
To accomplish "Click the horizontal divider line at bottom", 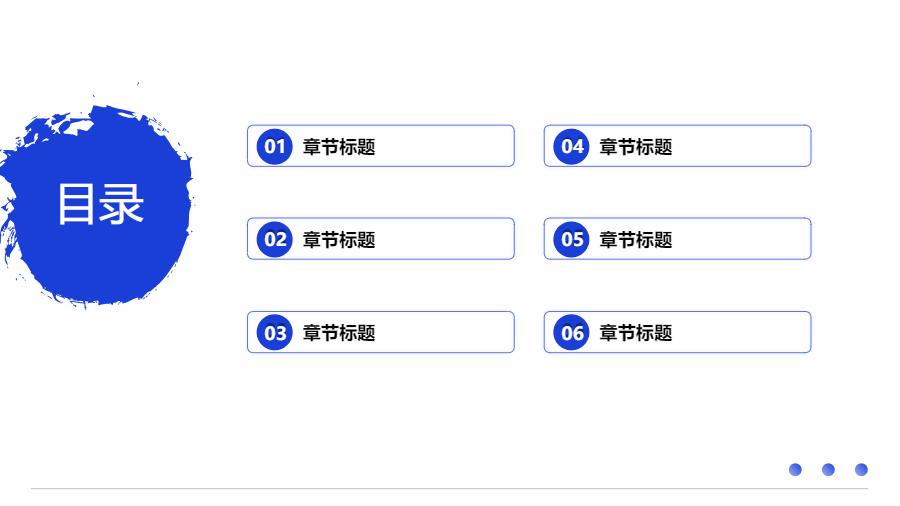I will [x=450, y=489].
